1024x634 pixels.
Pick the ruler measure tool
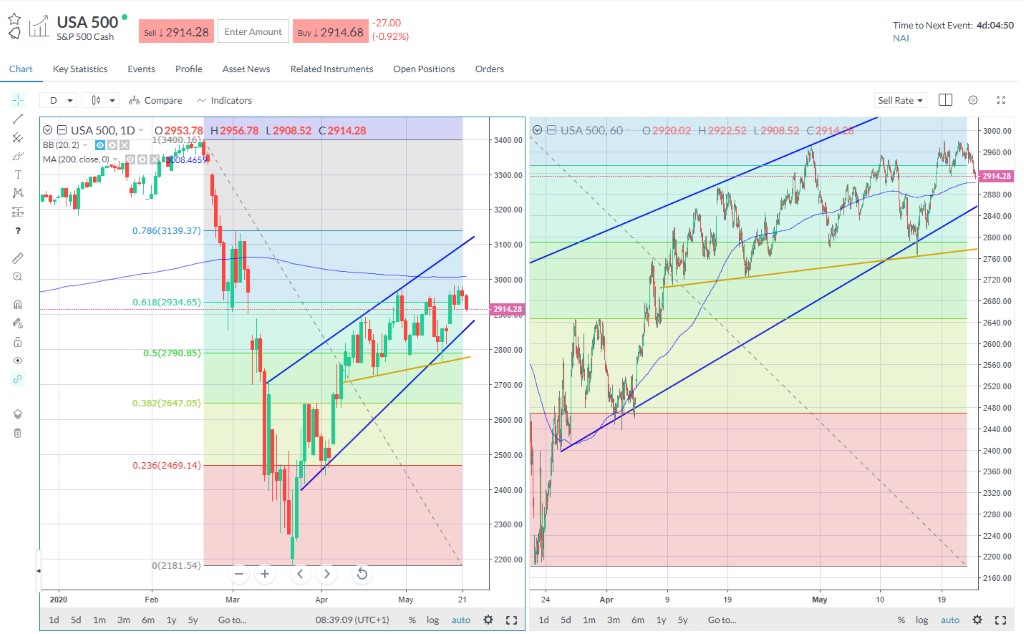[18, 257]
